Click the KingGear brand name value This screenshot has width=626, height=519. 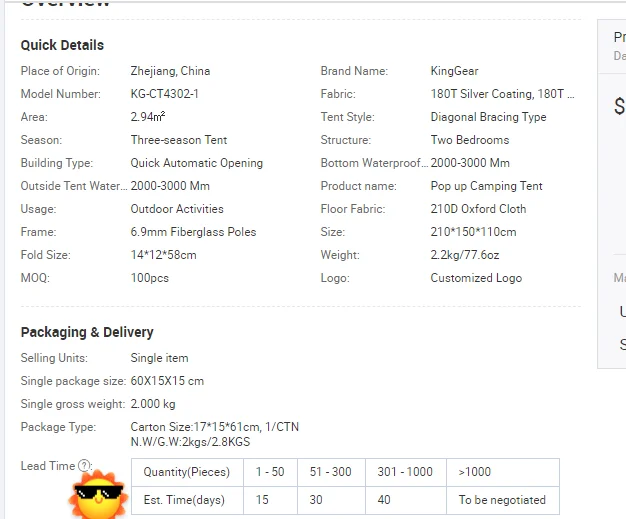454,71
